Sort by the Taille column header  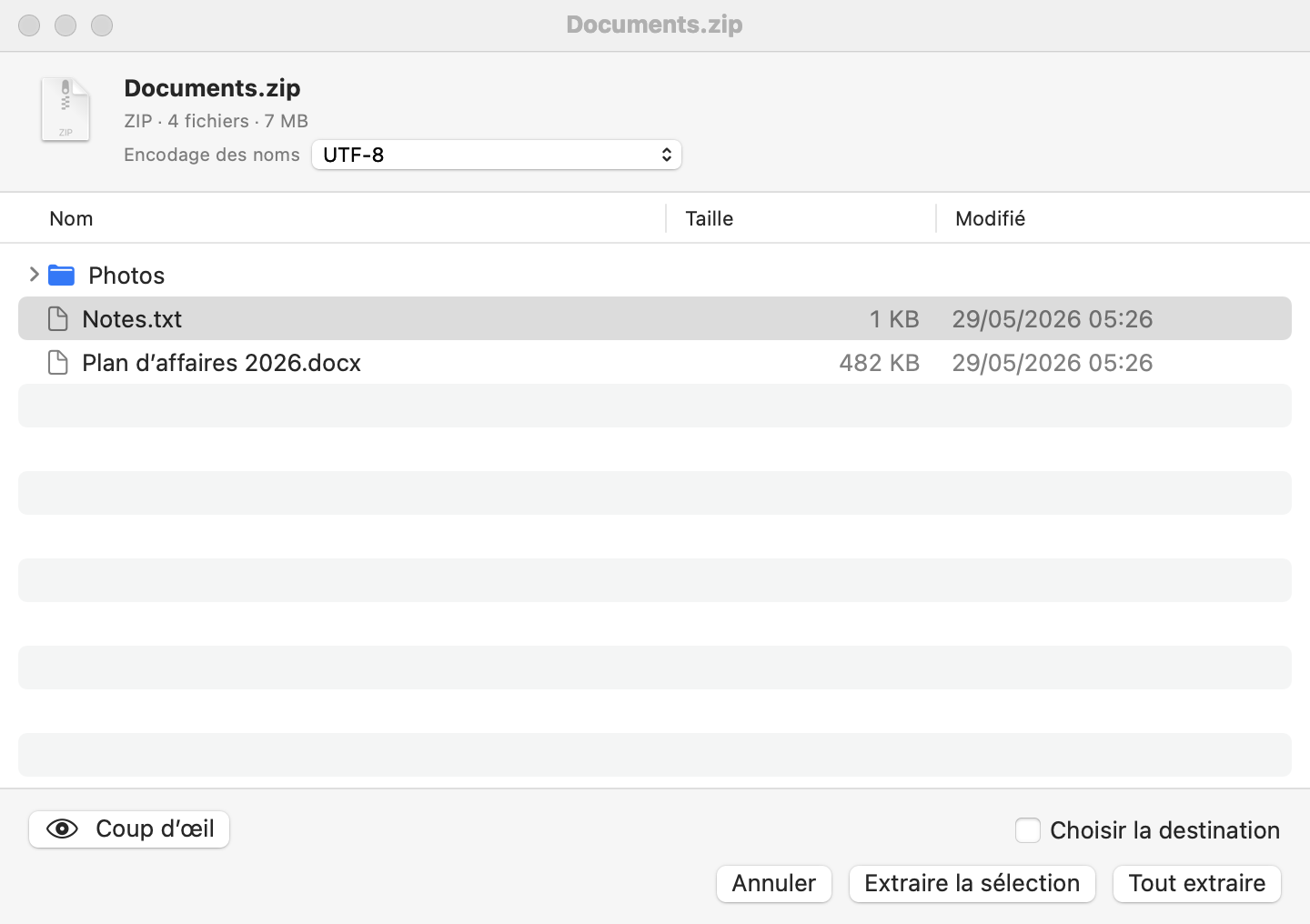point(709,218)
